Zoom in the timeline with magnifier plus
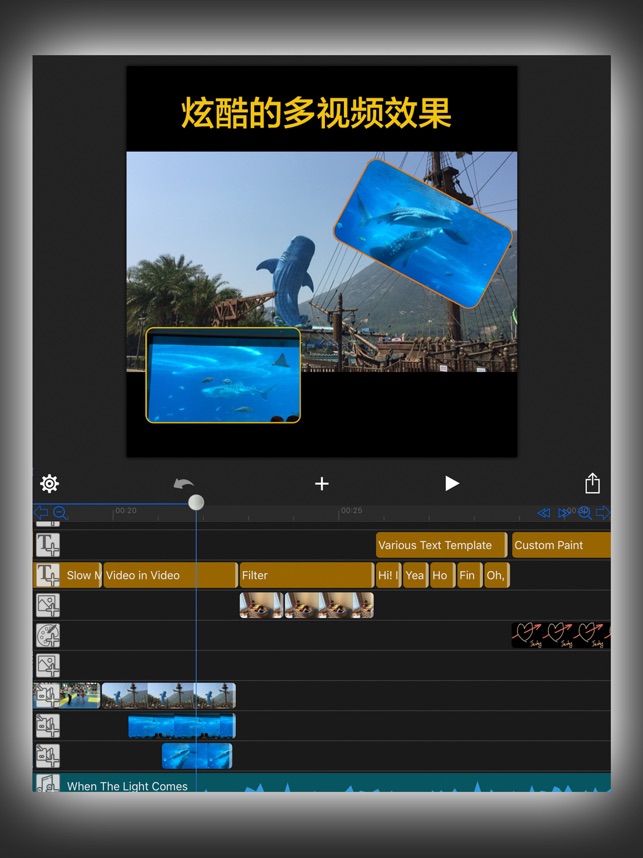The image size is (643, 858). click(585, 513)
